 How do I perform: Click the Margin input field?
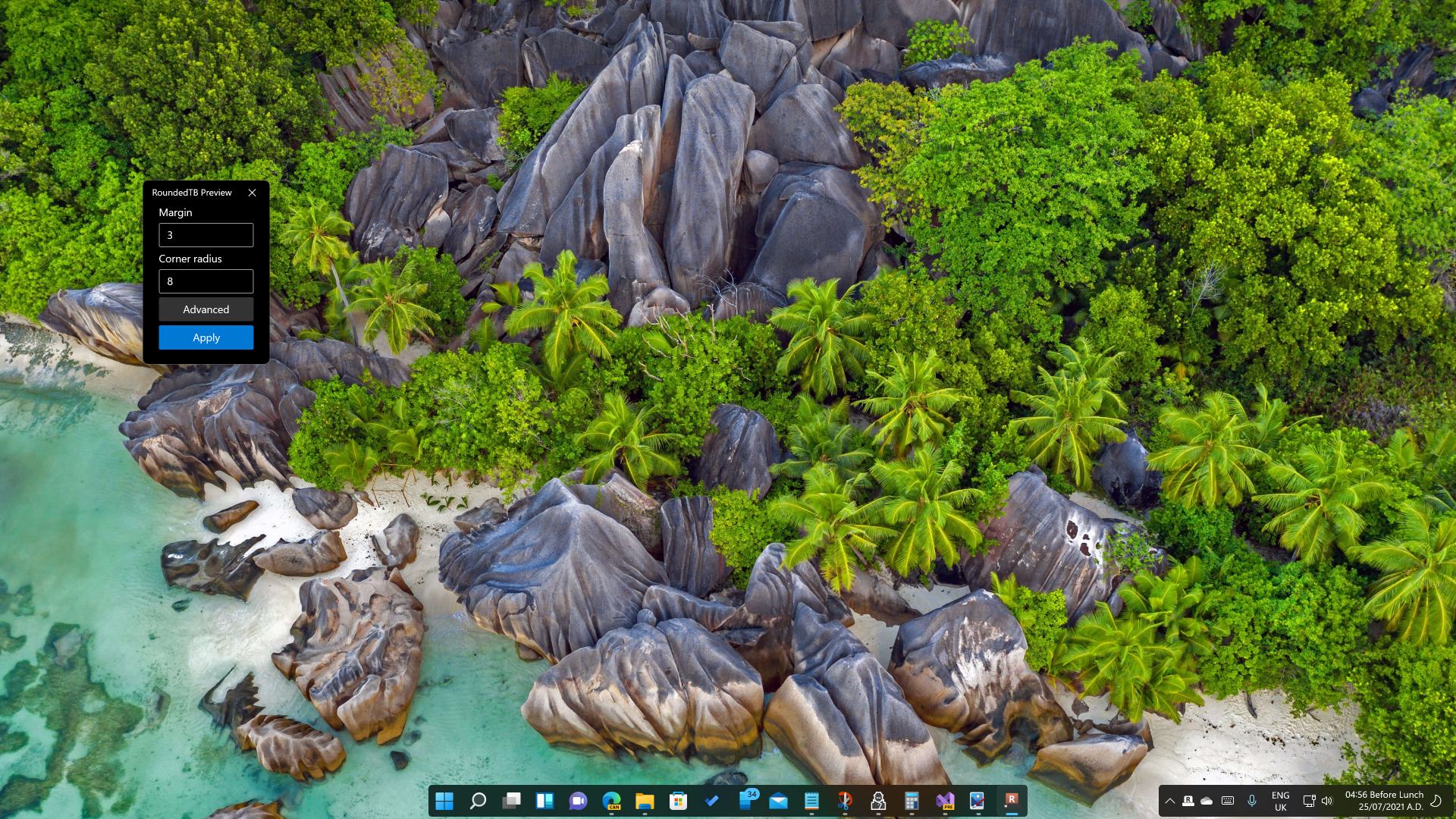point(206,235)
